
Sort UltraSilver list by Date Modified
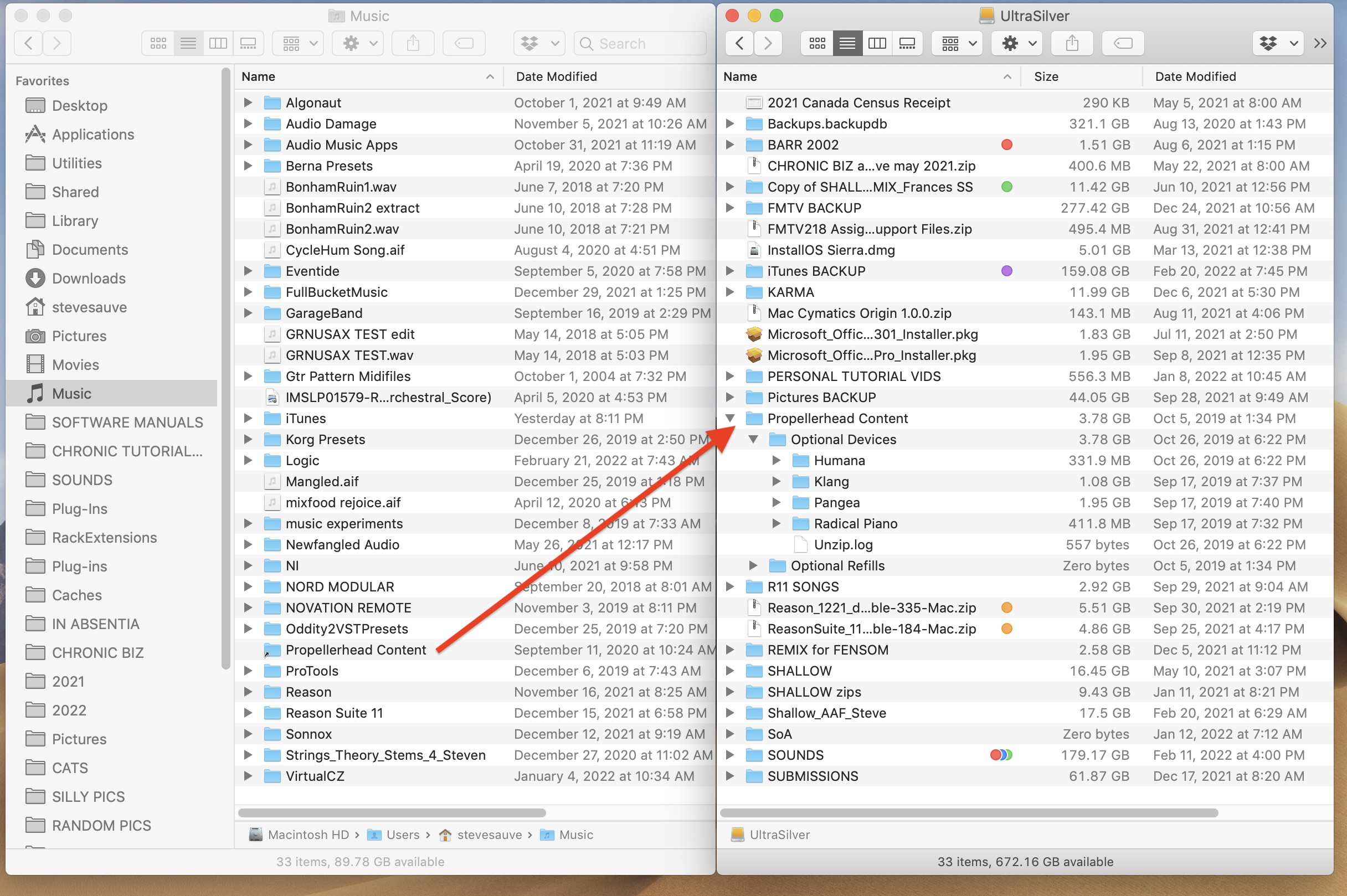1238,76
